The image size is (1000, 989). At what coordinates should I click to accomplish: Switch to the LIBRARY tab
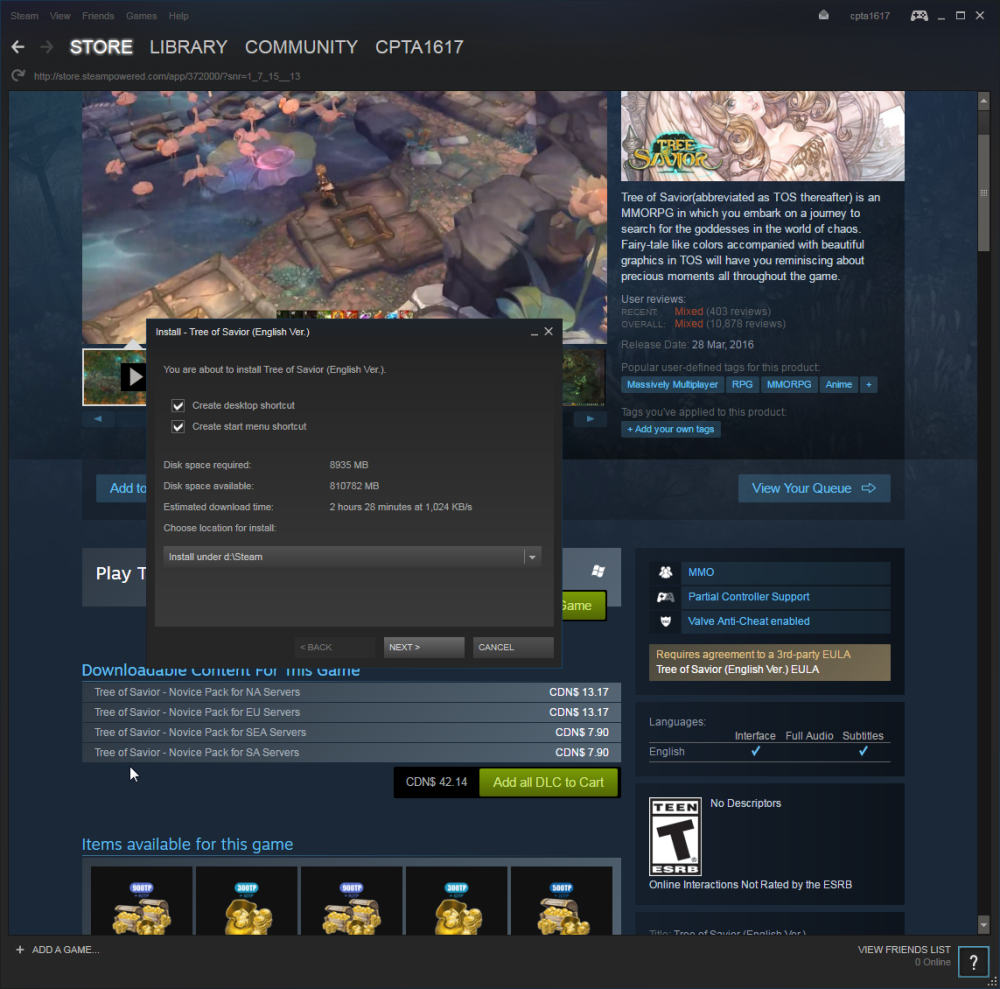coord(188,47)
